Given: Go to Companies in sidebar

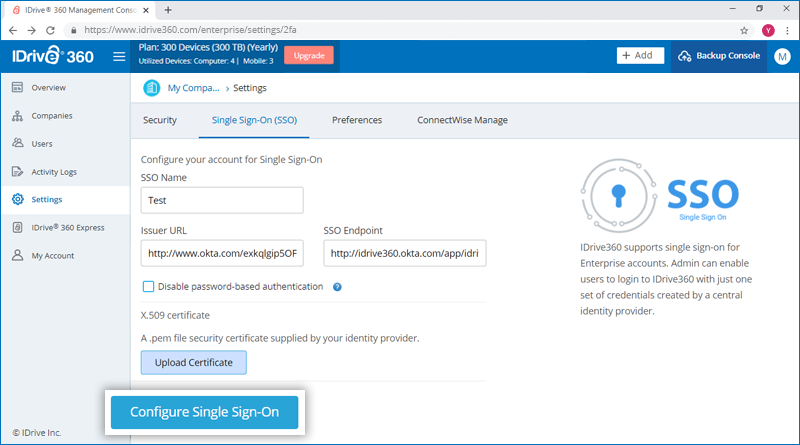Looking at the screenshot, I should tap(65, 116).
